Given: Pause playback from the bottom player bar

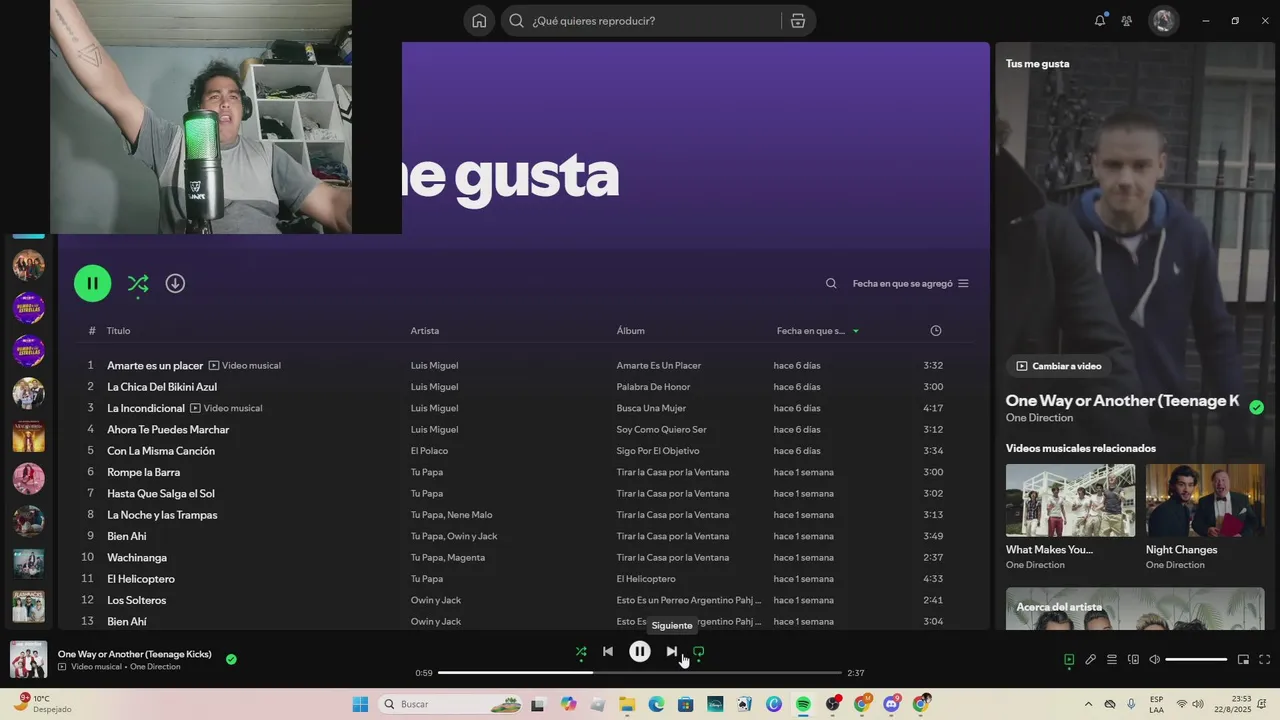Looking at the screenshot, I should 640,652.
